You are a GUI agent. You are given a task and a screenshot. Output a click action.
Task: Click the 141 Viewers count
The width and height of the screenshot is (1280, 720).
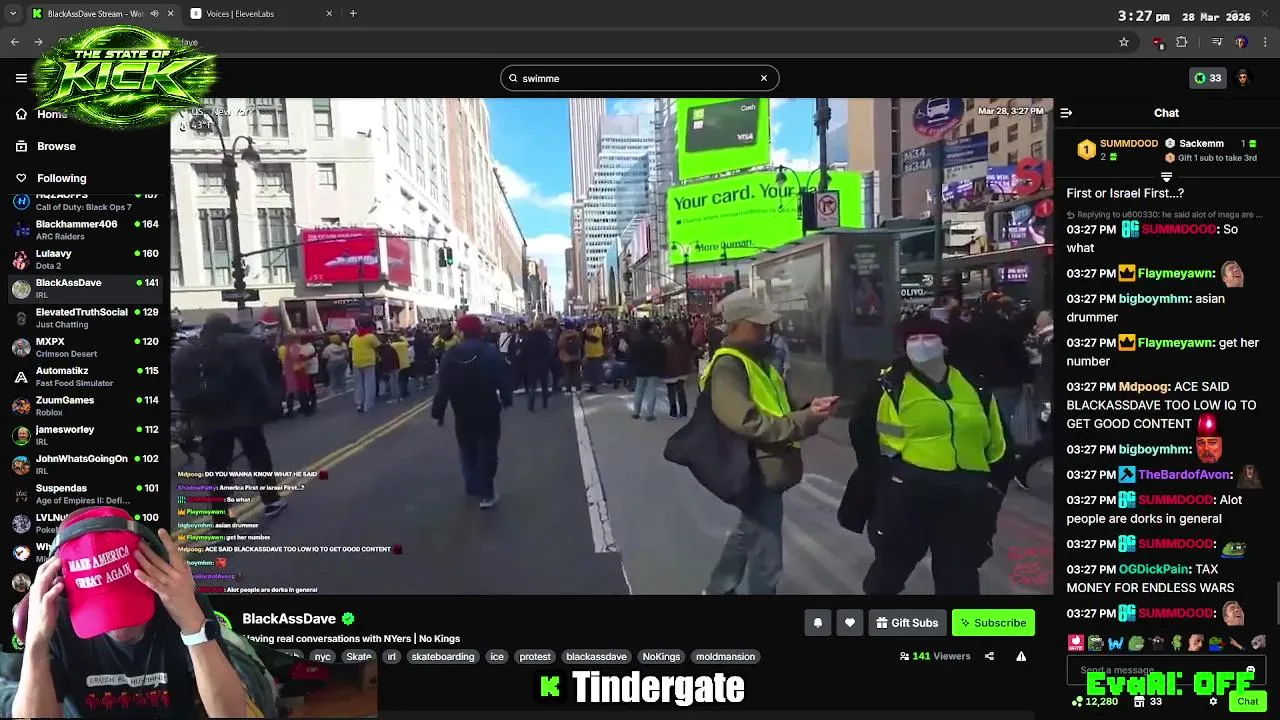point(935,656)
